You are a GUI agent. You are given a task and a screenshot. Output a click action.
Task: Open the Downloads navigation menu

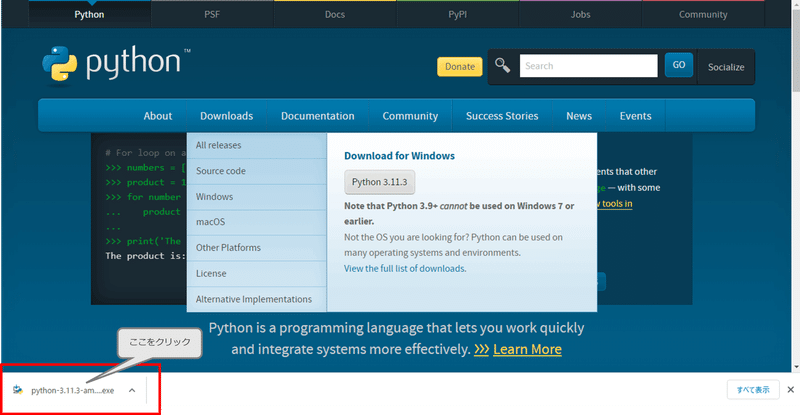click(x=227, y=116)
